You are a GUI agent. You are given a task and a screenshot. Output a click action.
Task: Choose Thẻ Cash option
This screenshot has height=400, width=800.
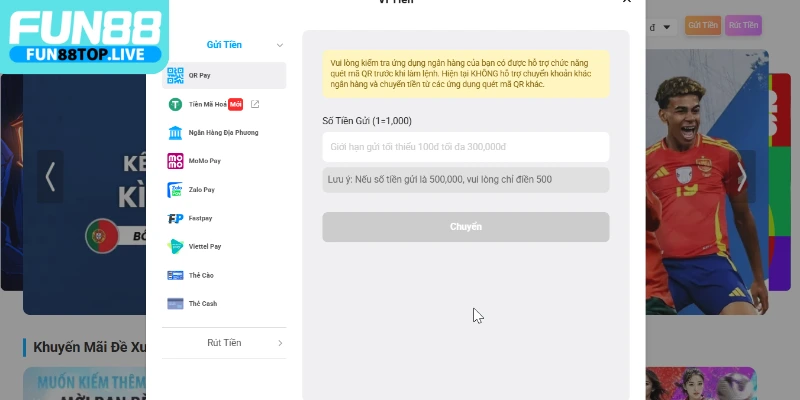coord(224,304)
